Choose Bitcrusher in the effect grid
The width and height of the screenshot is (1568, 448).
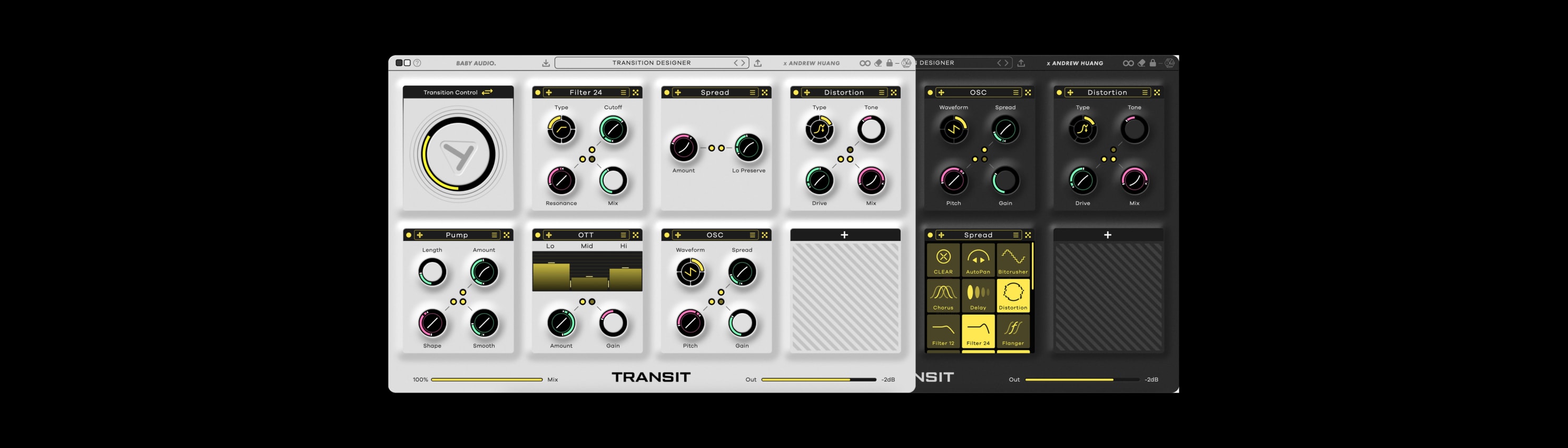tap(1013, 260)
